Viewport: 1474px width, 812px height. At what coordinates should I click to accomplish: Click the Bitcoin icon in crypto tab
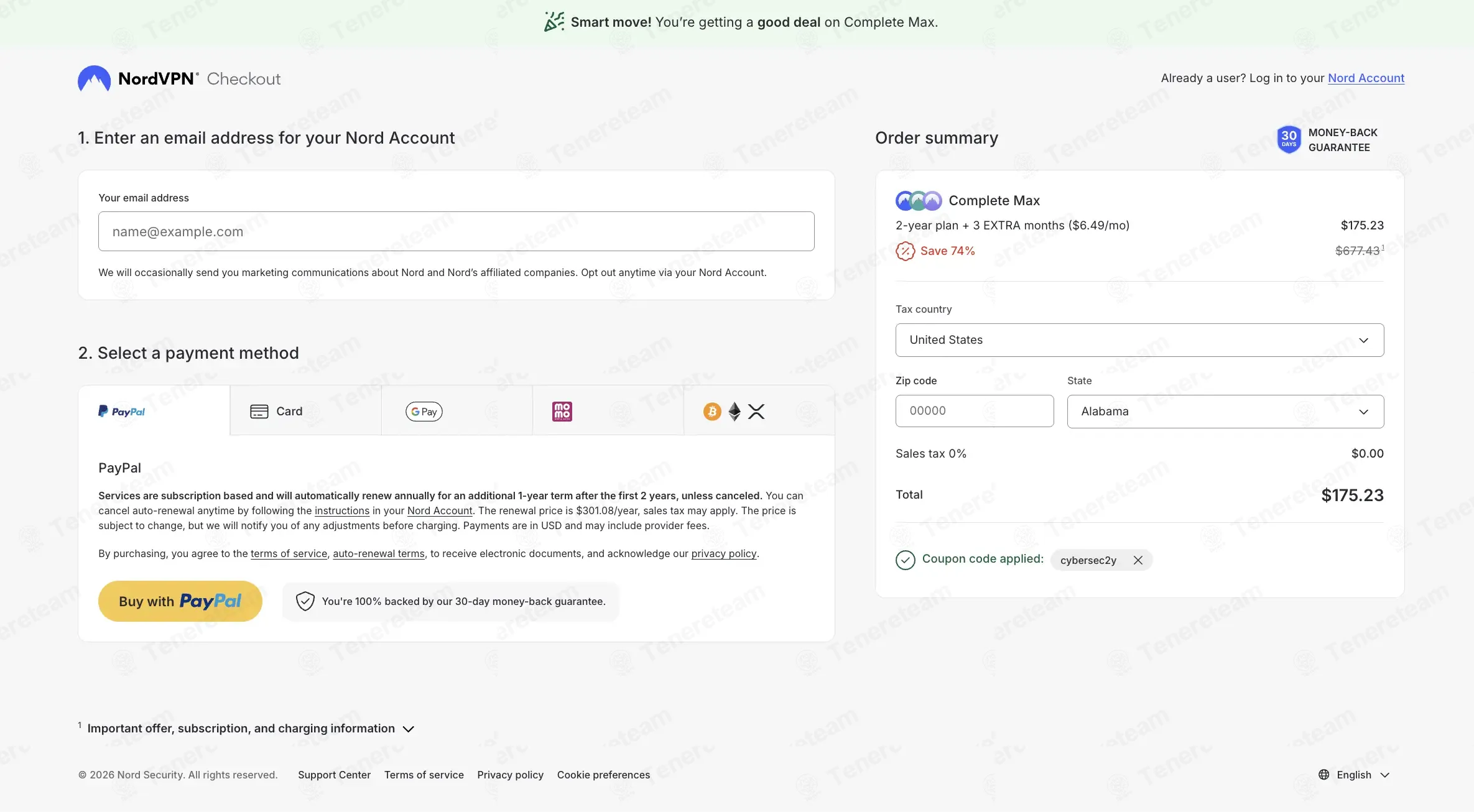click(712, 412)
